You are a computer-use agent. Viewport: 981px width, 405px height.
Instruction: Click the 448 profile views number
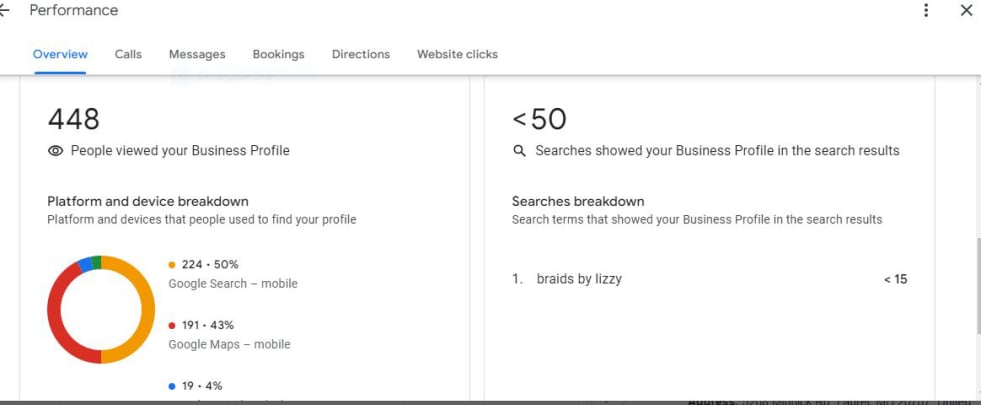click(x=74, y=120)
